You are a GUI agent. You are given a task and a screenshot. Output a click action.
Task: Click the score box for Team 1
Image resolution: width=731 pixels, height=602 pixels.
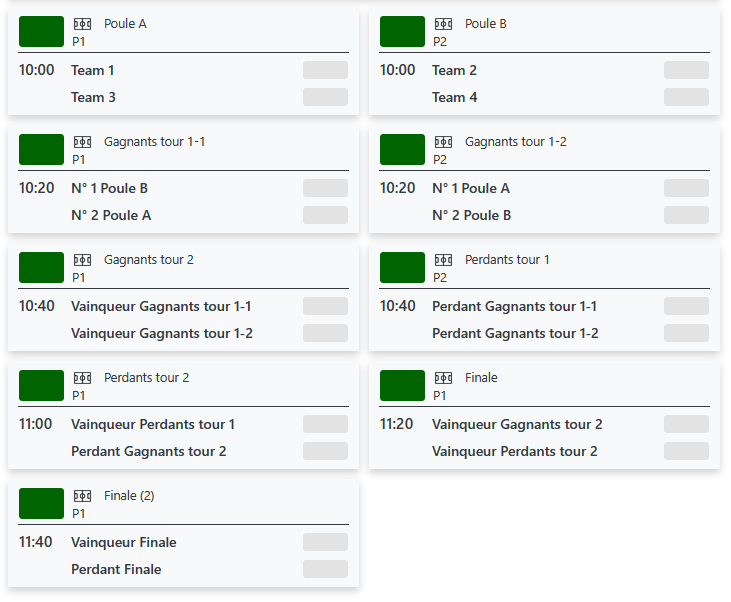tap(325, 70)
